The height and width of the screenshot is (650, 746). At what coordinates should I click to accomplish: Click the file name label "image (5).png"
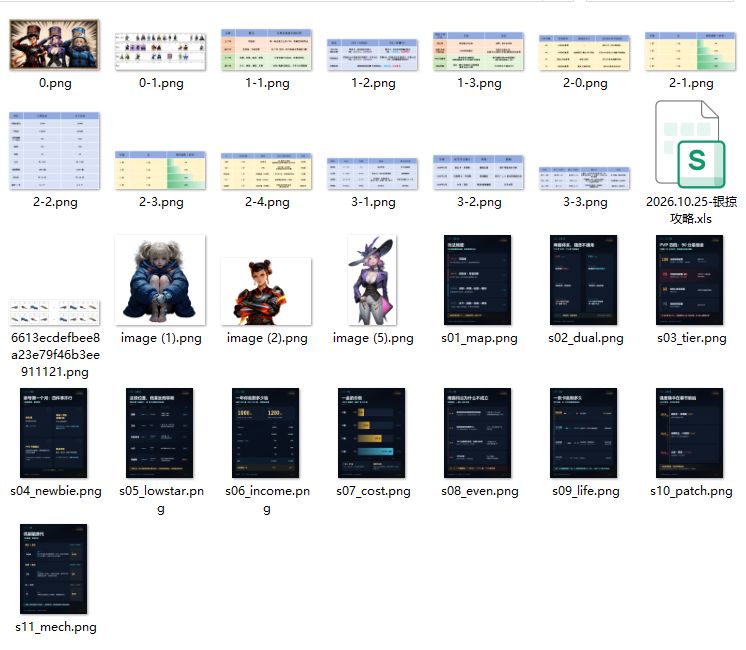tap(373, 338)
